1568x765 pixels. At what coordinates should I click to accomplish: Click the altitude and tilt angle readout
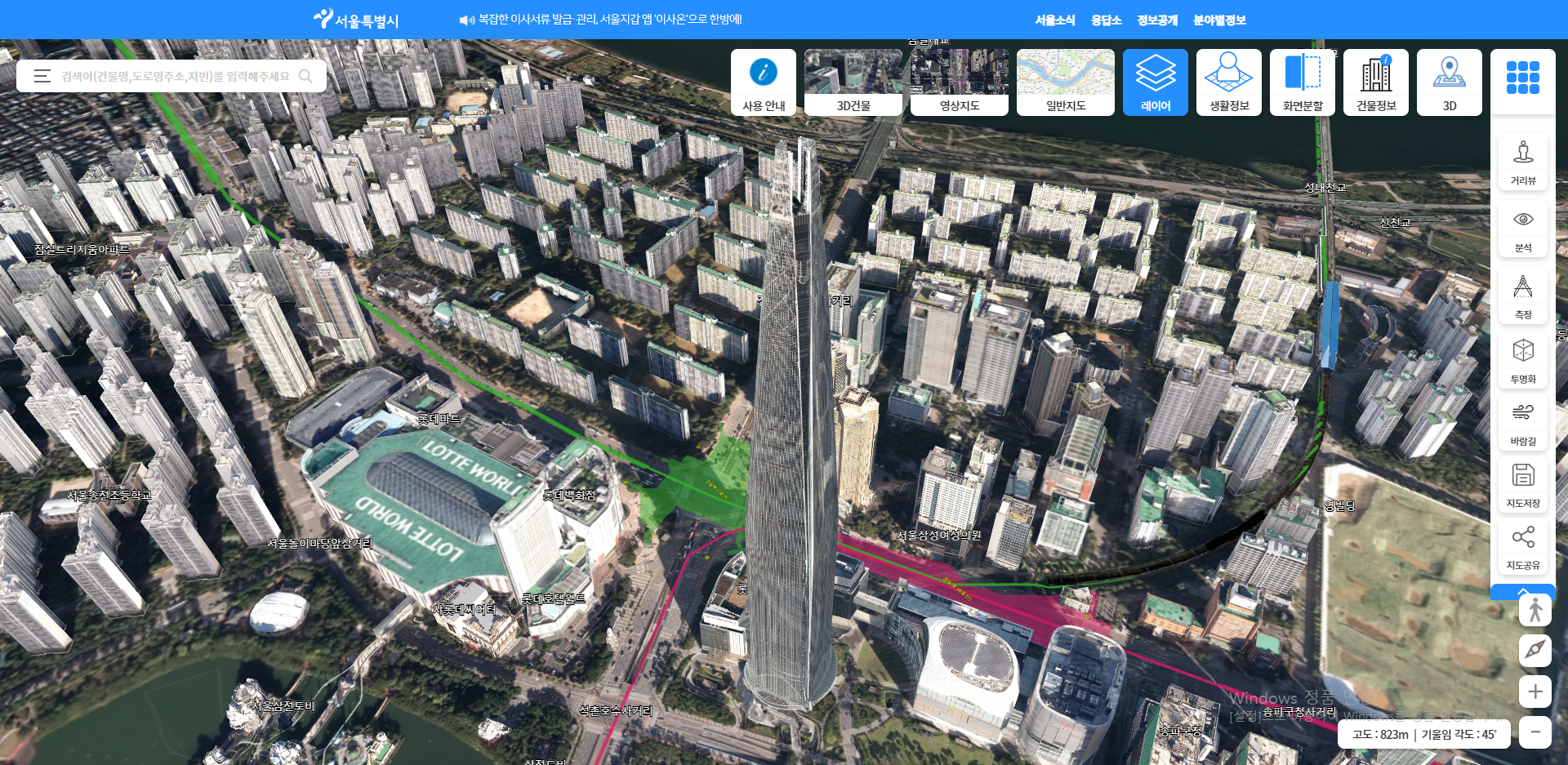point(1424,734)
